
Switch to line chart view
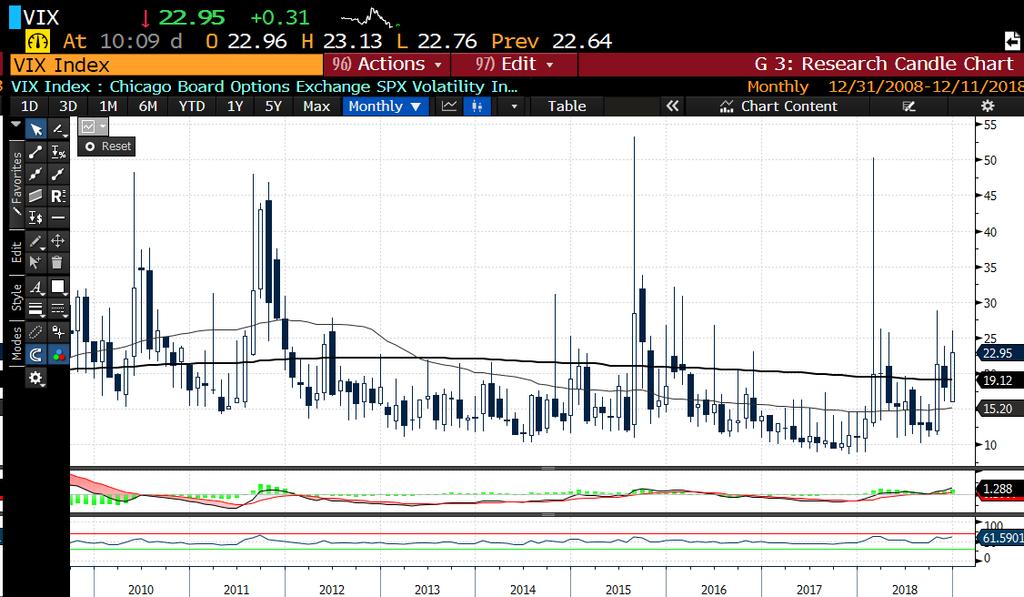(x=449, y=106)
